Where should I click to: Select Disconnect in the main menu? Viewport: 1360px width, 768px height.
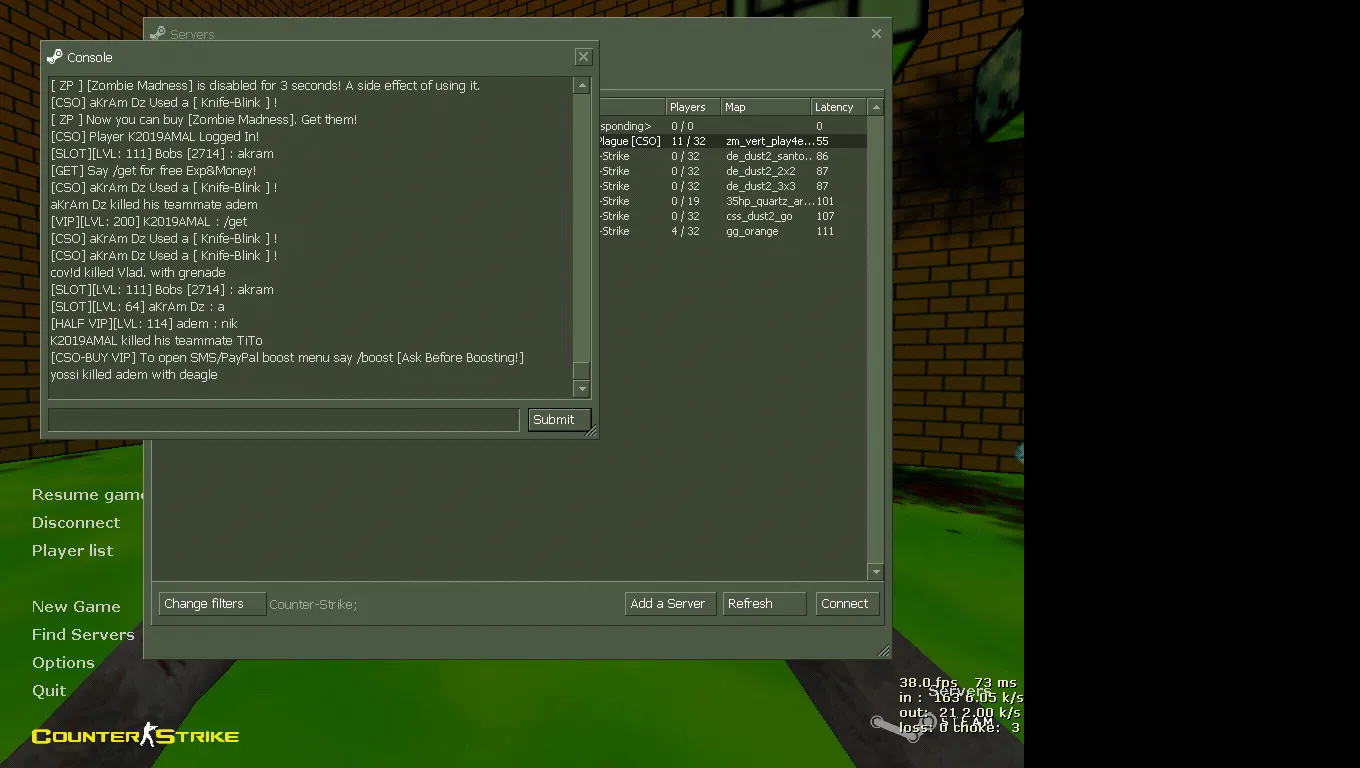[x=76, y=523]
